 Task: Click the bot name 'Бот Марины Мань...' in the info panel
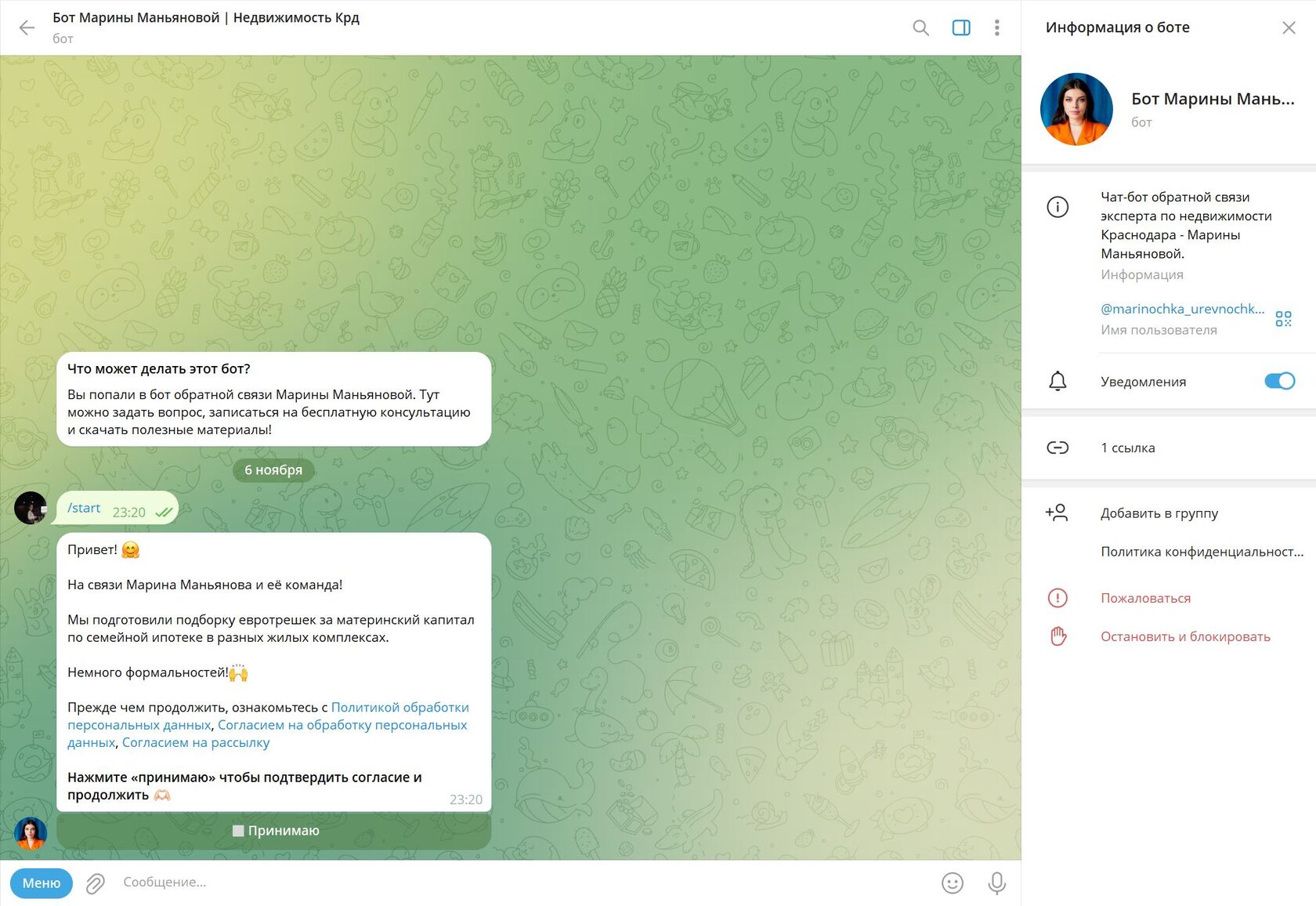[x=1213, y=99]
